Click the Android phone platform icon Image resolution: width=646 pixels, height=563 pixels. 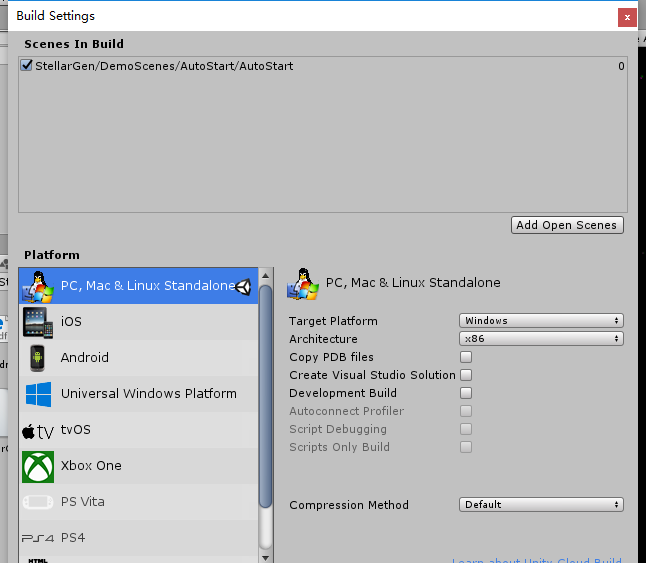click(37, 358)
